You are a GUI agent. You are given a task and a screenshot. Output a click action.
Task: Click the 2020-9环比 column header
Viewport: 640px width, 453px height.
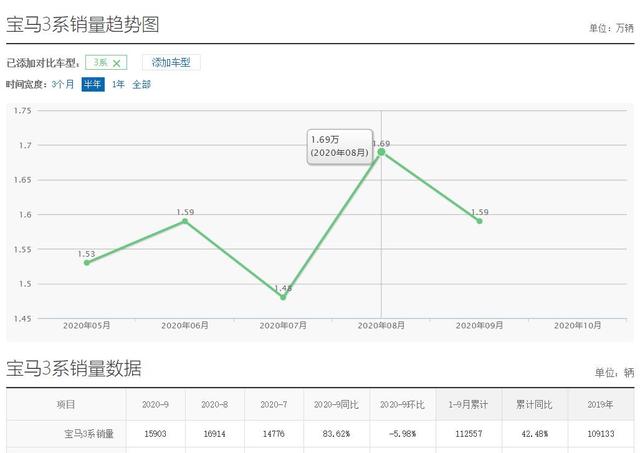click(x=402, y=404)
